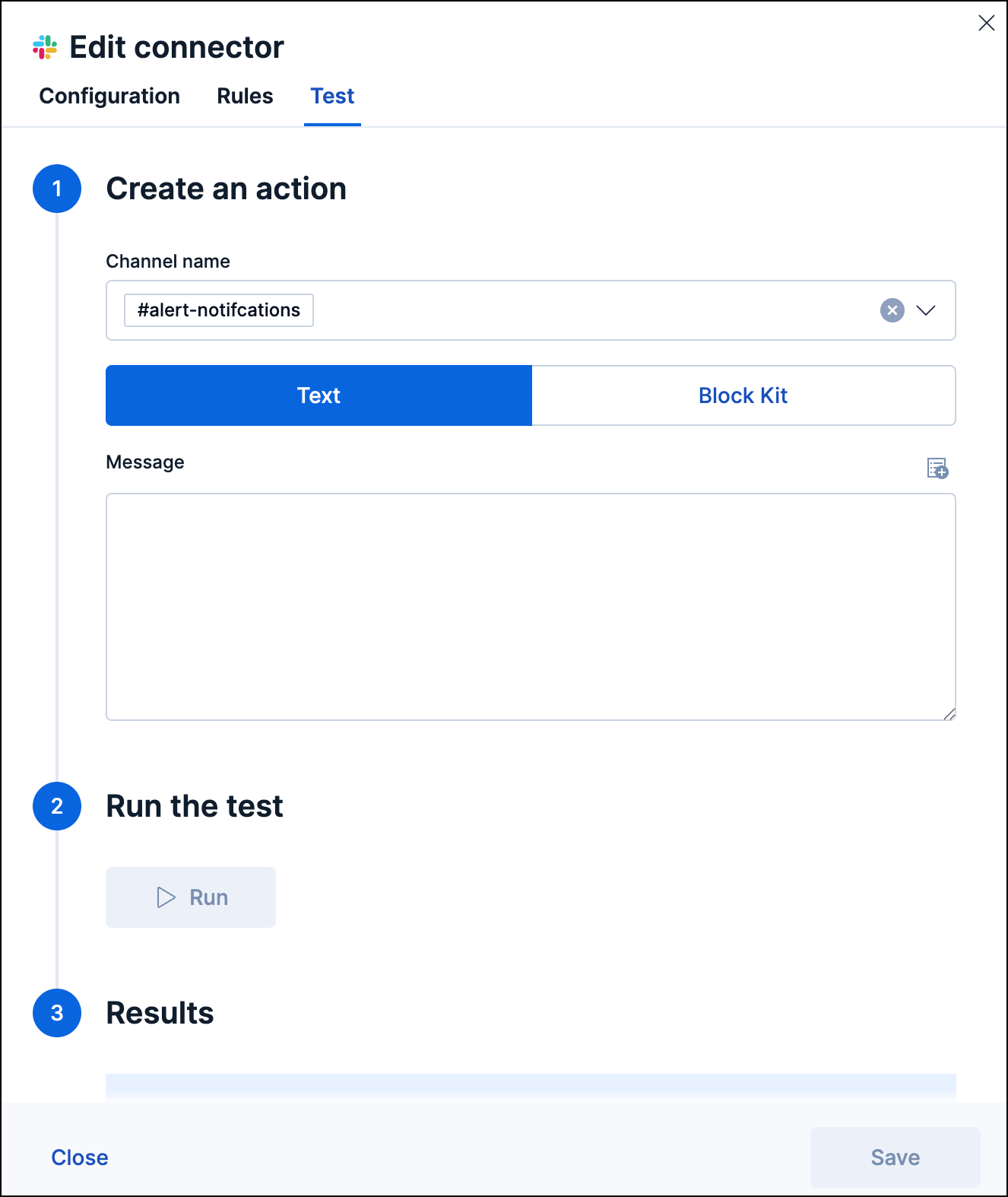
Task: Toggle the highlighted Text segment off
Action: [318, 395]
